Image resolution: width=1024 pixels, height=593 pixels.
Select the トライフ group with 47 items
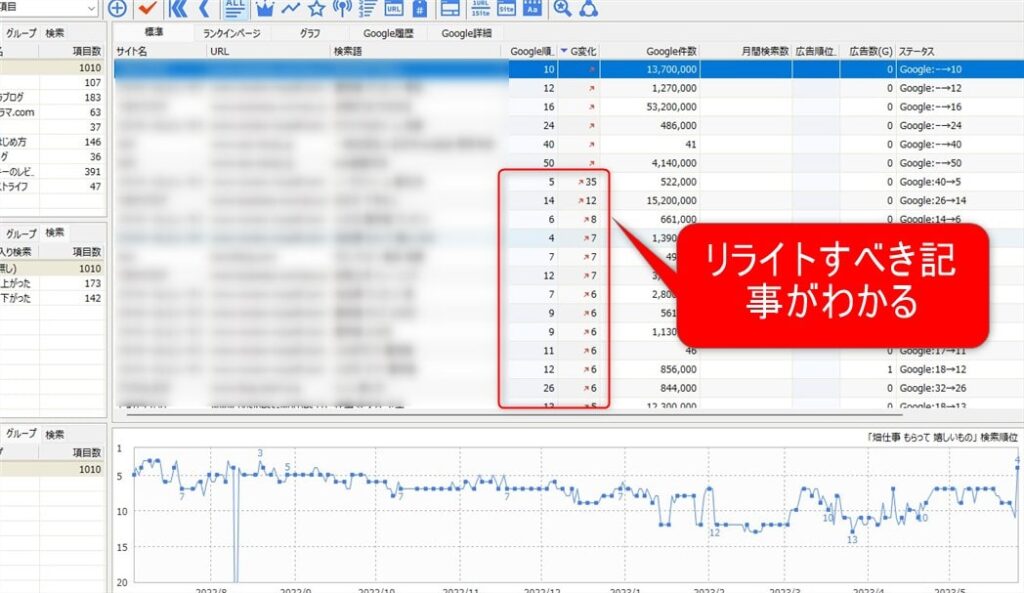[52, 186]
